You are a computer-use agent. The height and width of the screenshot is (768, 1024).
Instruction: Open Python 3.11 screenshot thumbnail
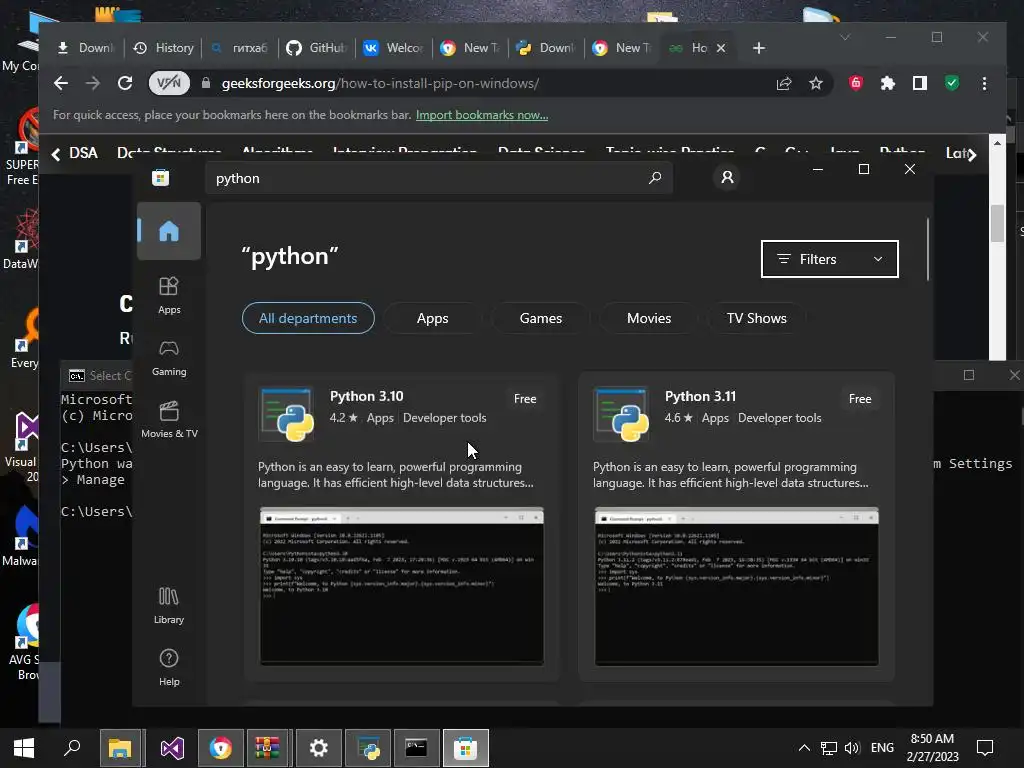point(737,586)
